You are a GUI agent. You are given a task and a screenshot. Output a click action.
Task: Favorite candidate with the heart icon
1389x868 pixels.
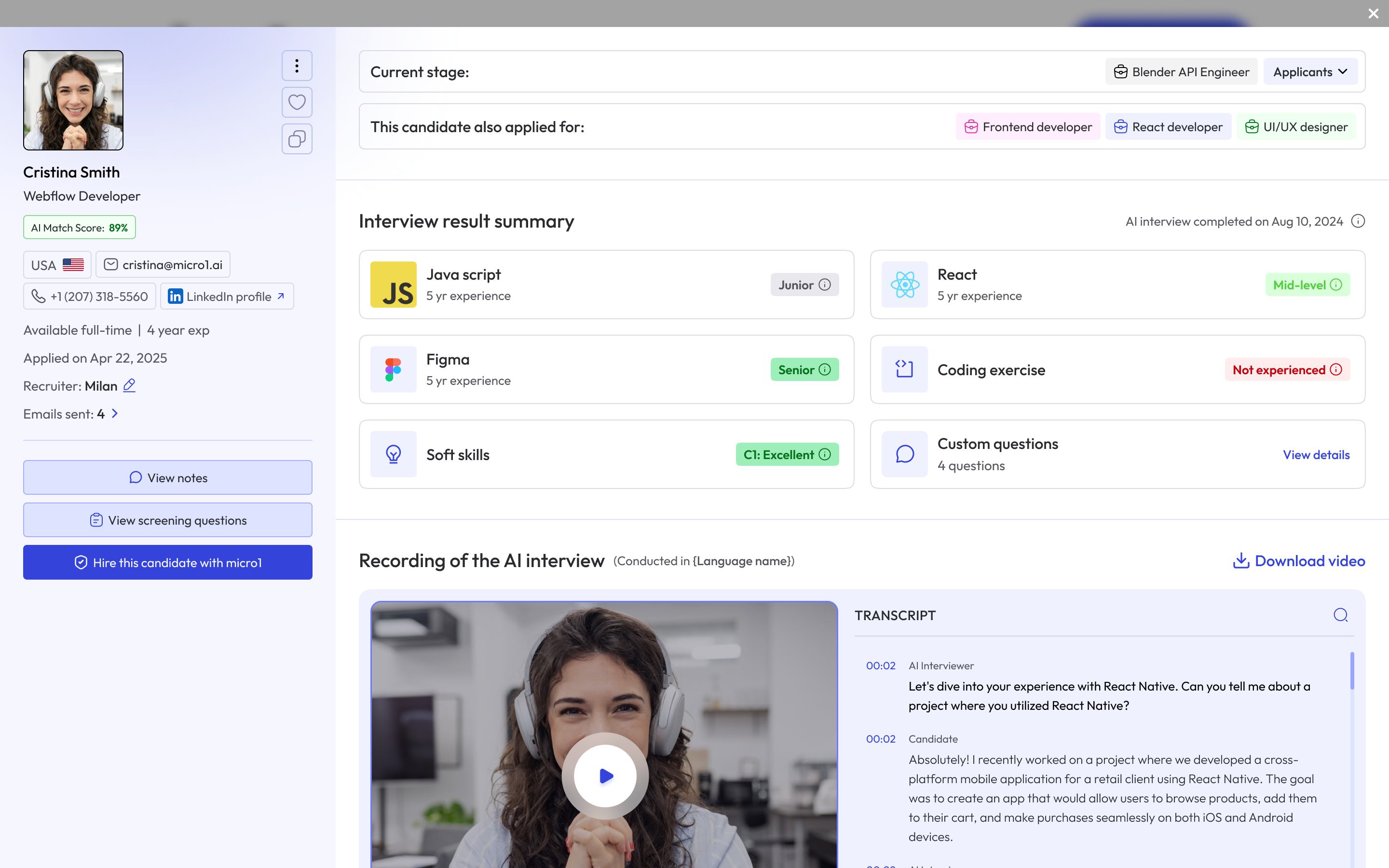point(297,102)
